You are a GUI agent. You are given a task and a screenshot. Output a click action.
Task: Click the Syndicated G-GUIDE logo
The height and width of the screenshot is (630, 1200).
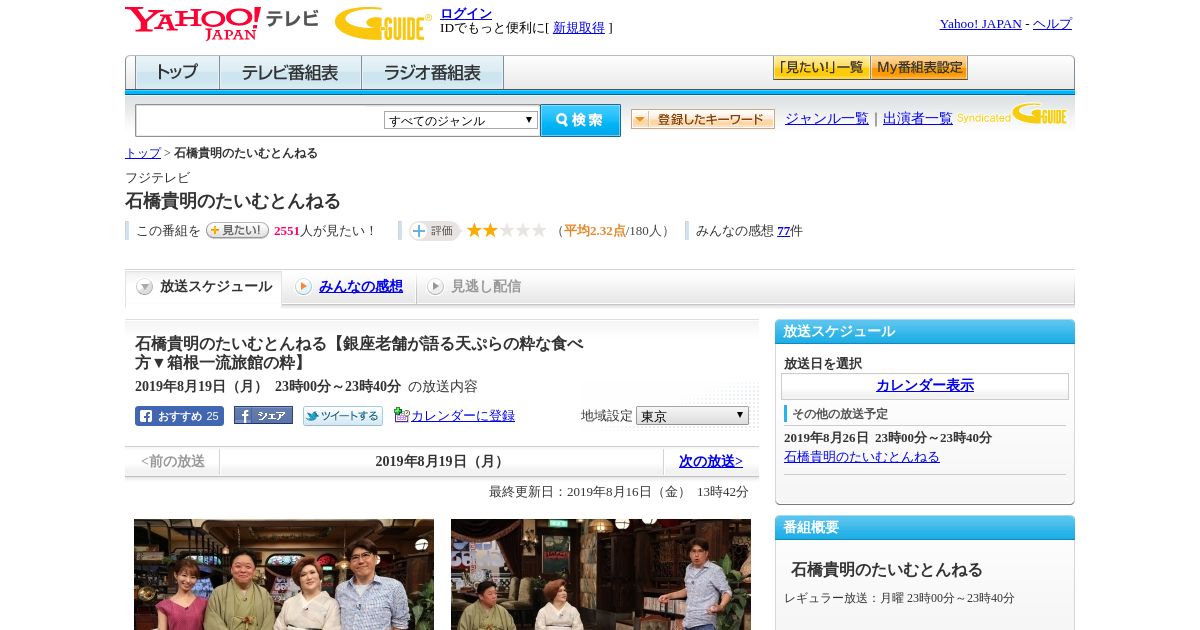[1012, 115]
